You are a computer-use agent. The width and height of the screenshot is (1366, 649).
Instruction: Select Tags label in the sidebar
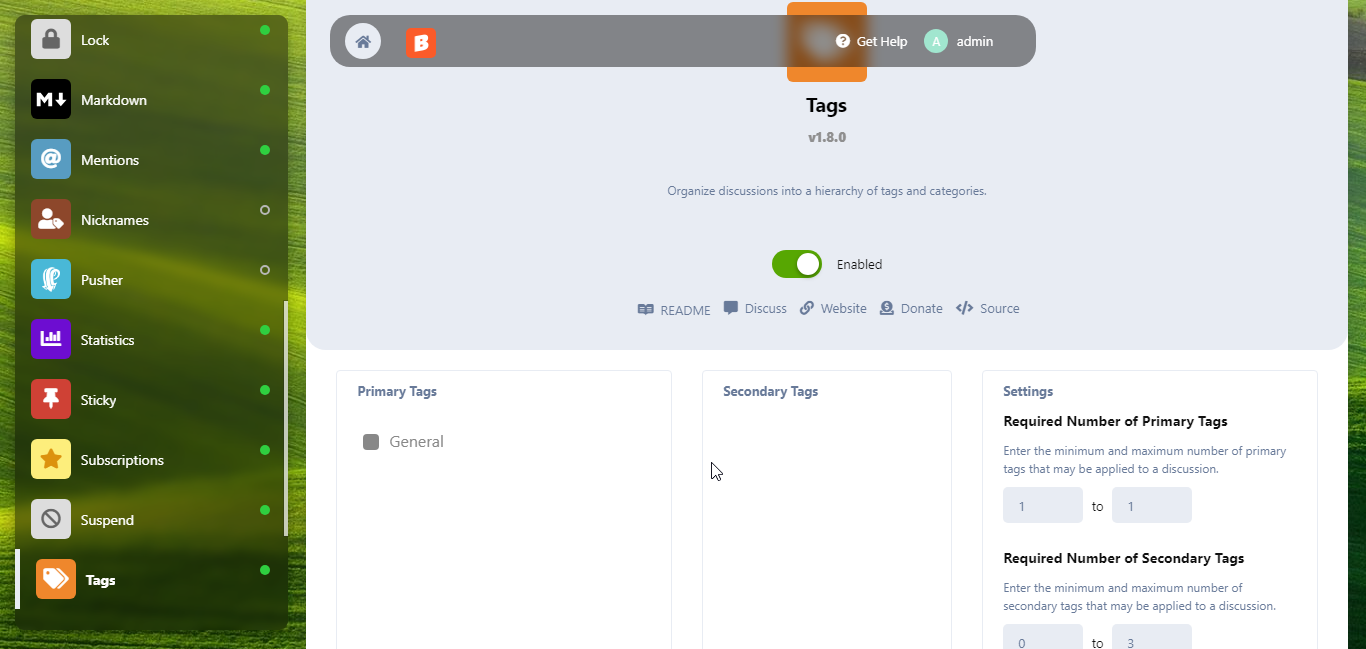100,580
